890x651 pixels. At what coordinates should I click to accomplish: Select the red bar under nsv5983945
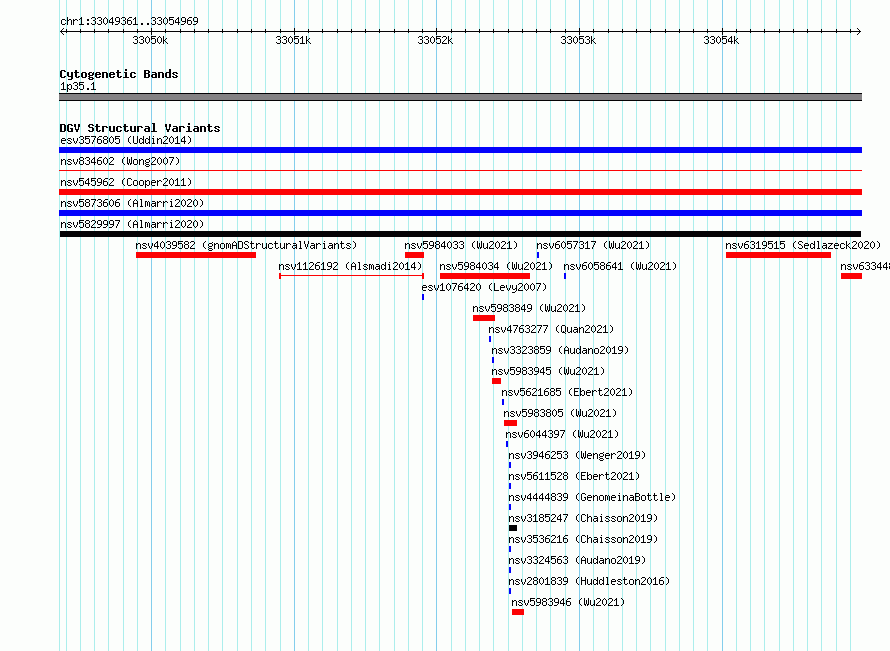tap(497, 381)
